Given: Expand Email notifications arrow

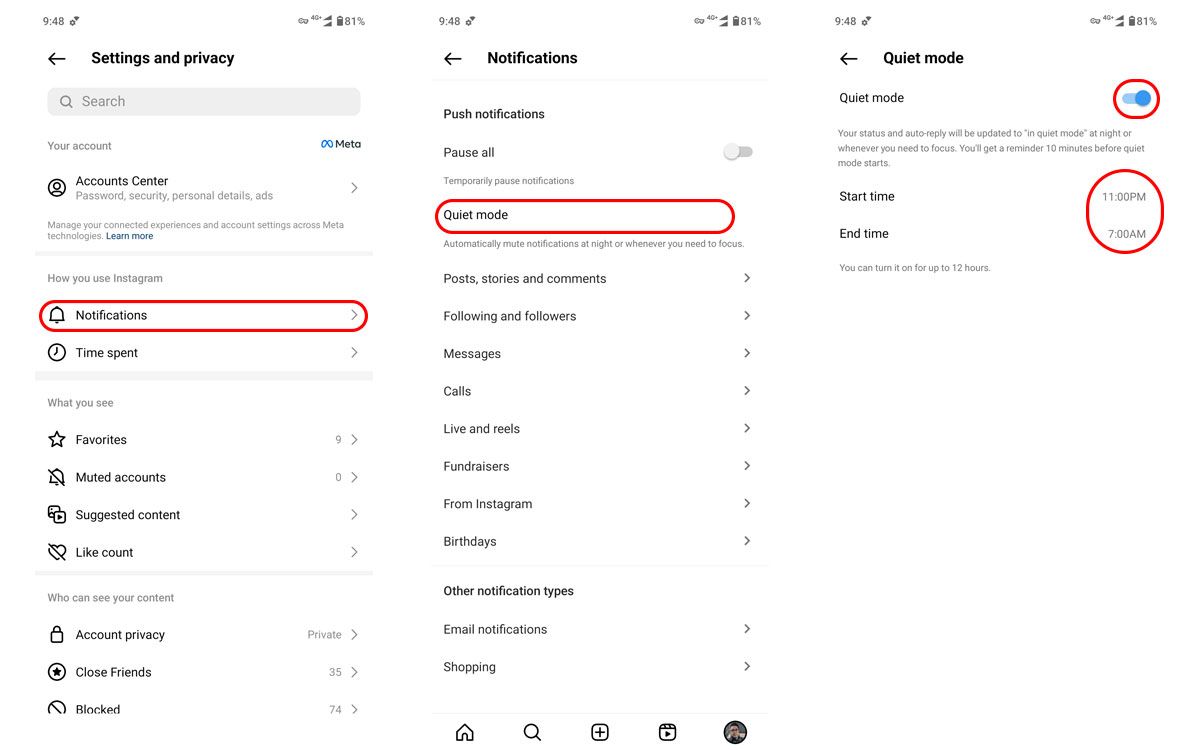Looking at the screenshot, I should point(747,629).
